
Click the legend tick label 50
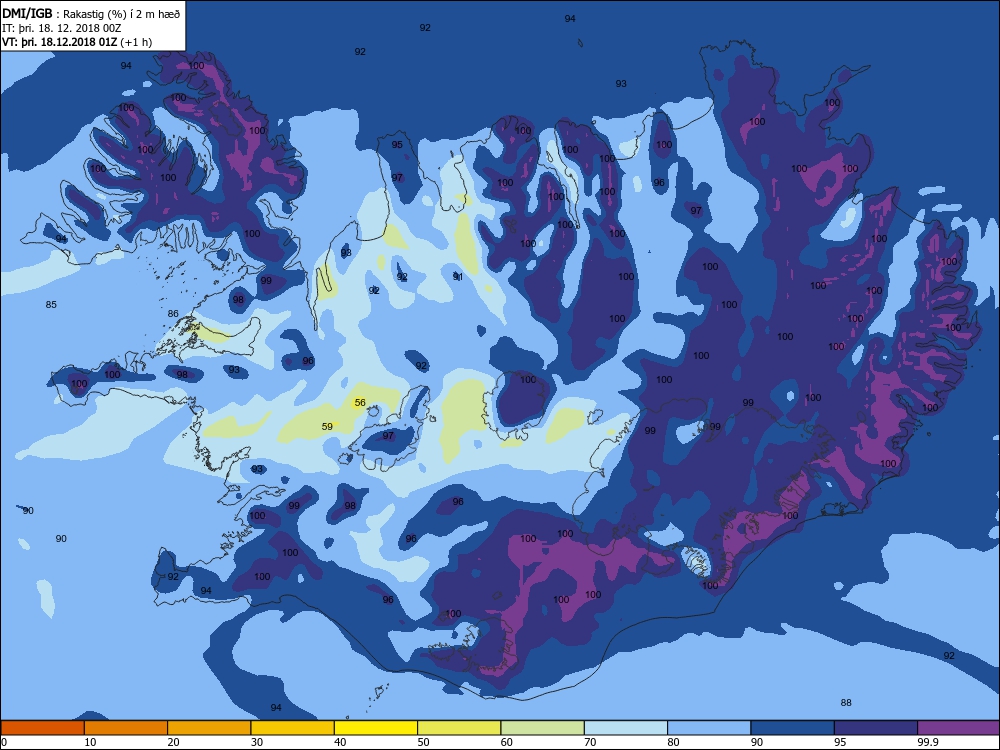423,742
